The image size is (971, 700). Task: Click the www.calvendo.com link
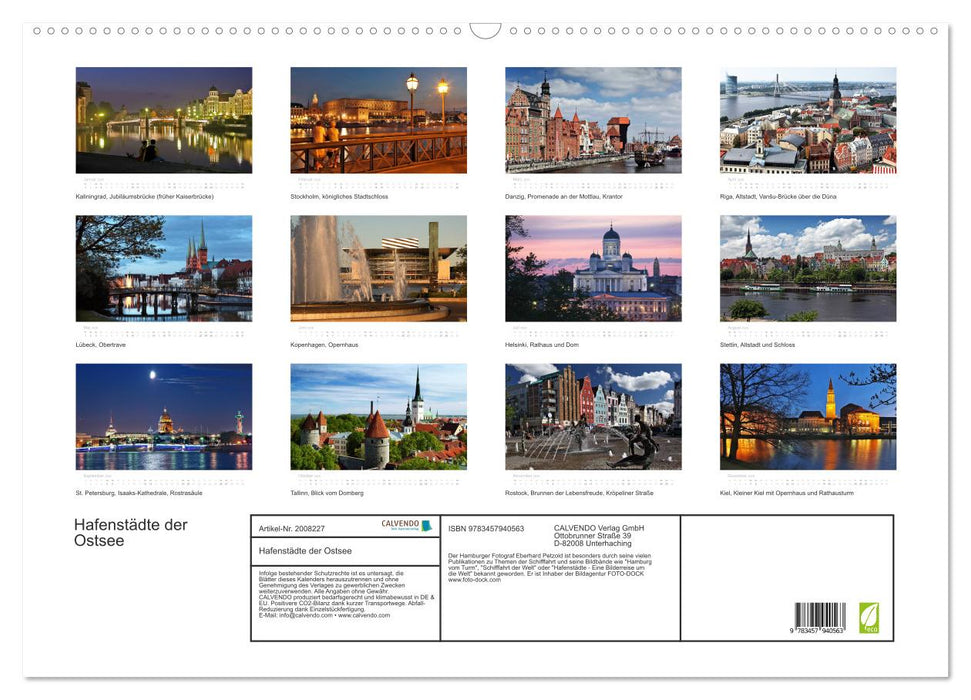tap(361, 615)
